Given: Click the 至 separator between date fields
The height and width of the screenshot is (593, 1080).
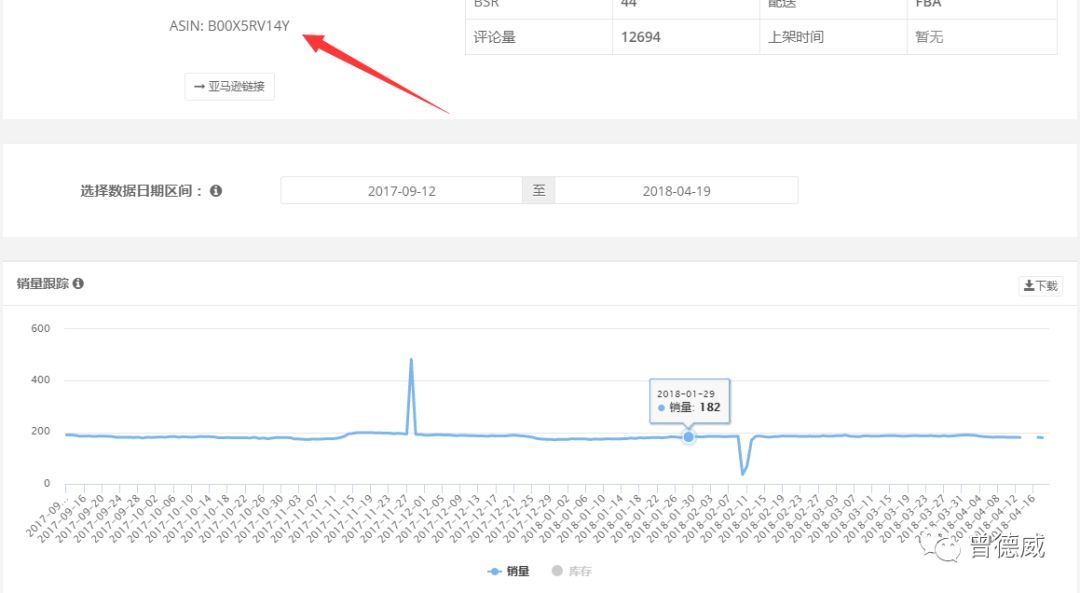Looking at the screenshot, I should 539,191.
